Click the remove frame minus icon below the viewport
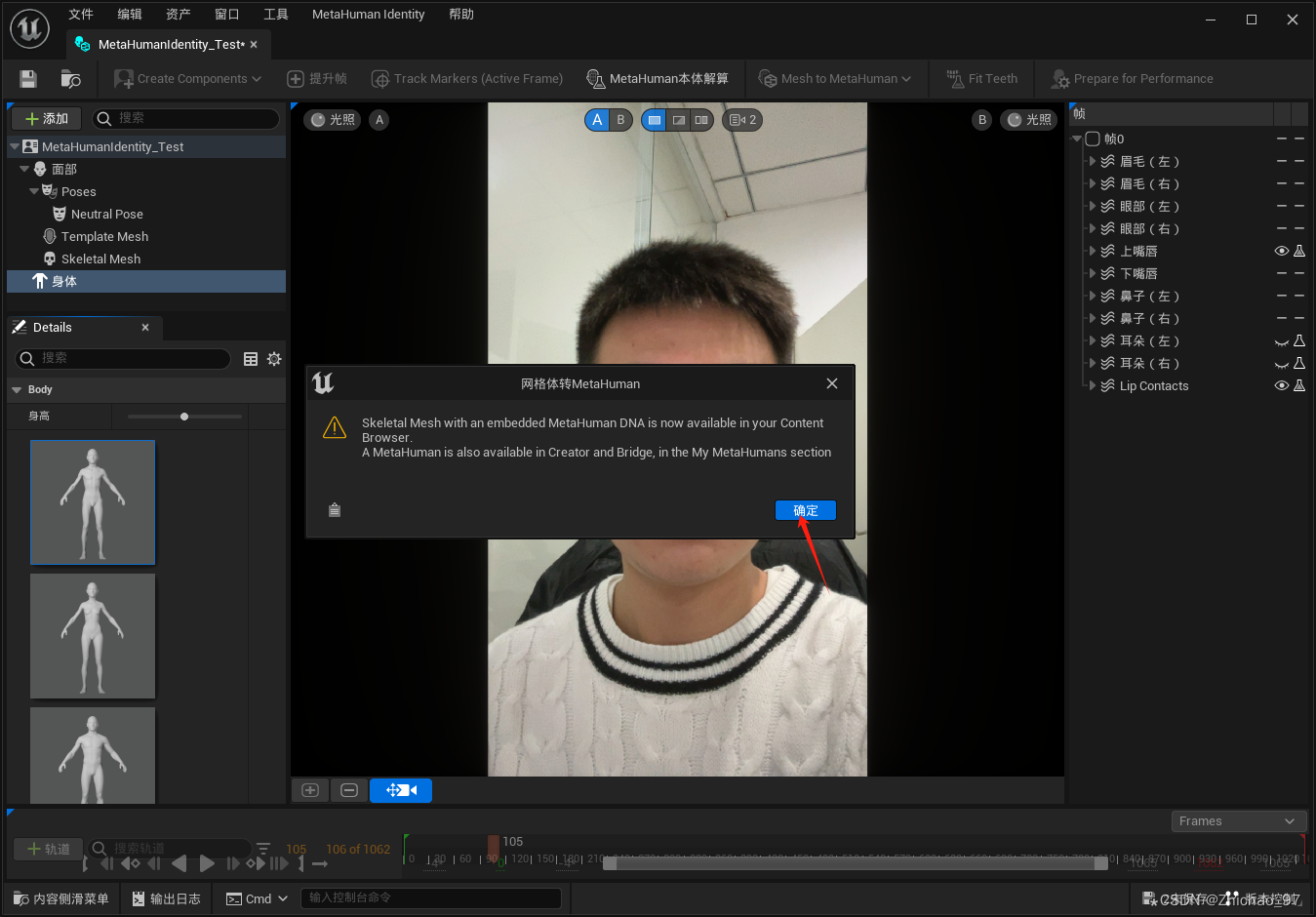Image resolution: width=1316 pixels, height=917 pixels. tap(349, 790)
